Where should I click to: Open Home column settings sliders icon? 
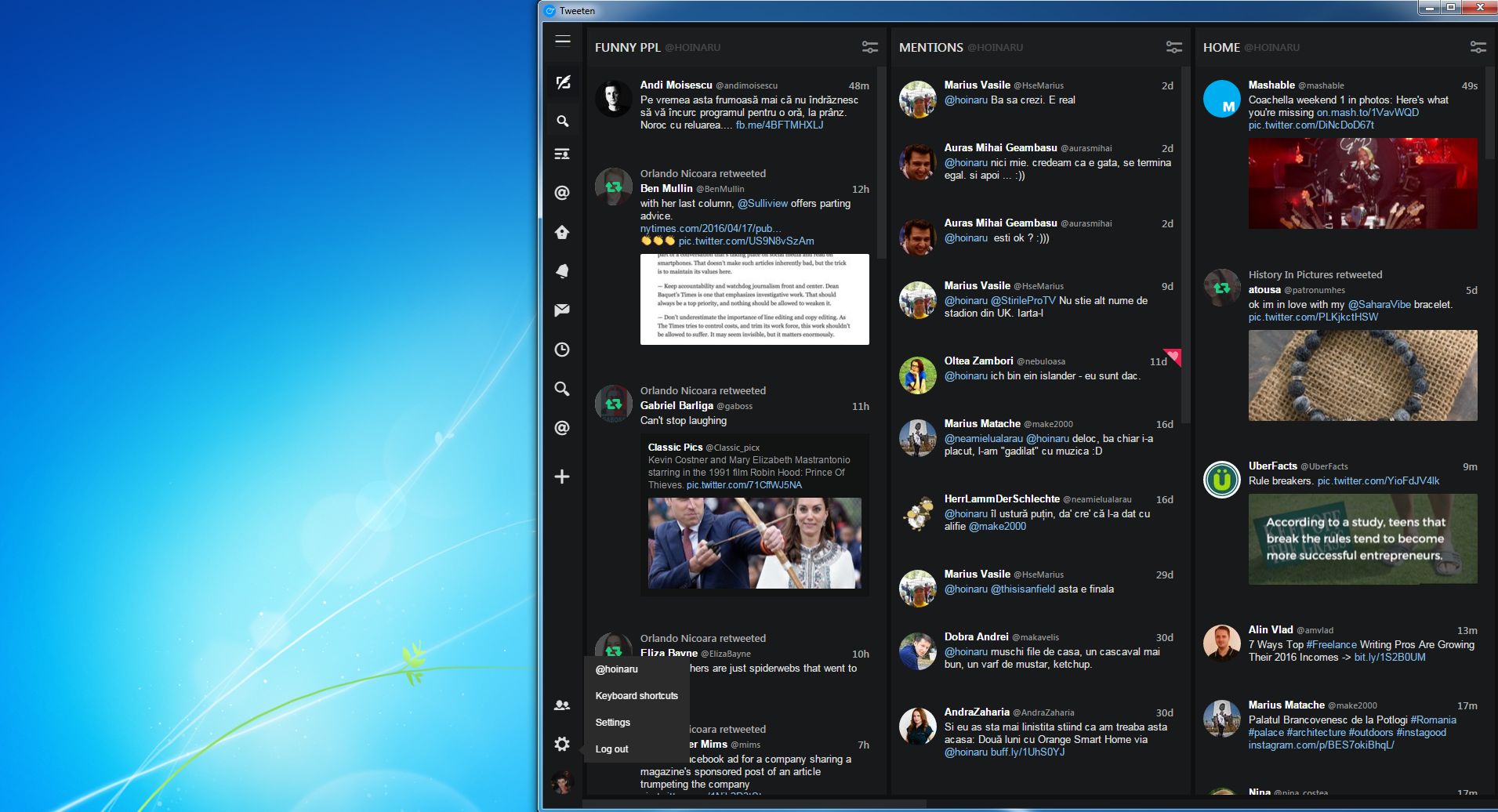coord(1478,48)
